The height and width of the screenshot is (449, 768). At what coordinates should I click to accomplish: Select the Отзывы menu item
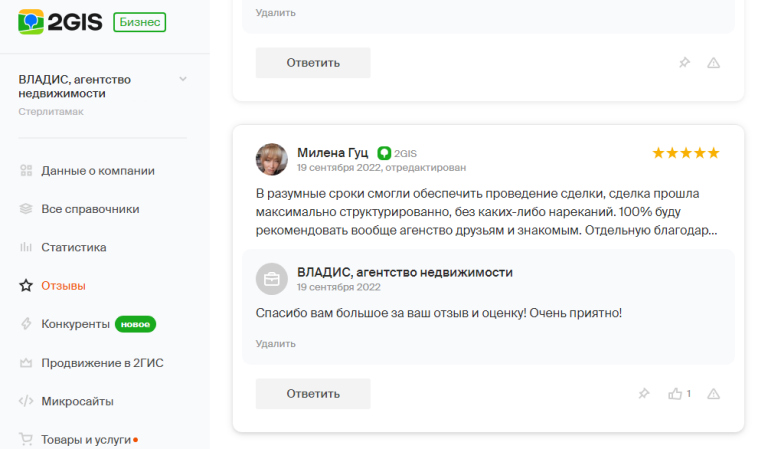pos(63,285)
